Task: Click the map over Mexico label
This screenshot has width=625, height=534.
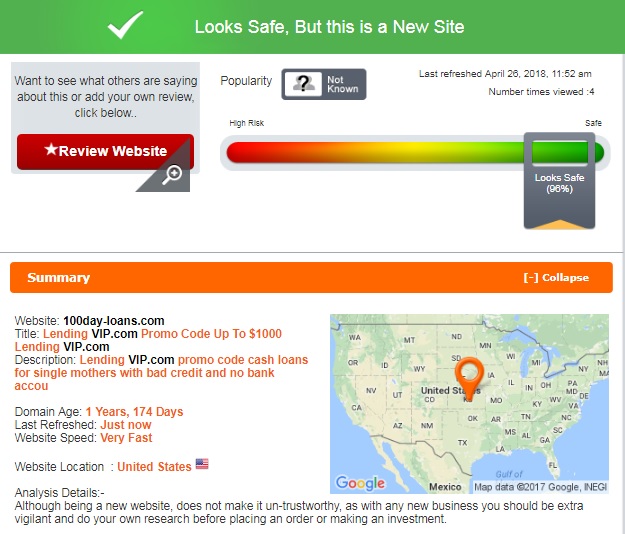Action: pos(445,487)
